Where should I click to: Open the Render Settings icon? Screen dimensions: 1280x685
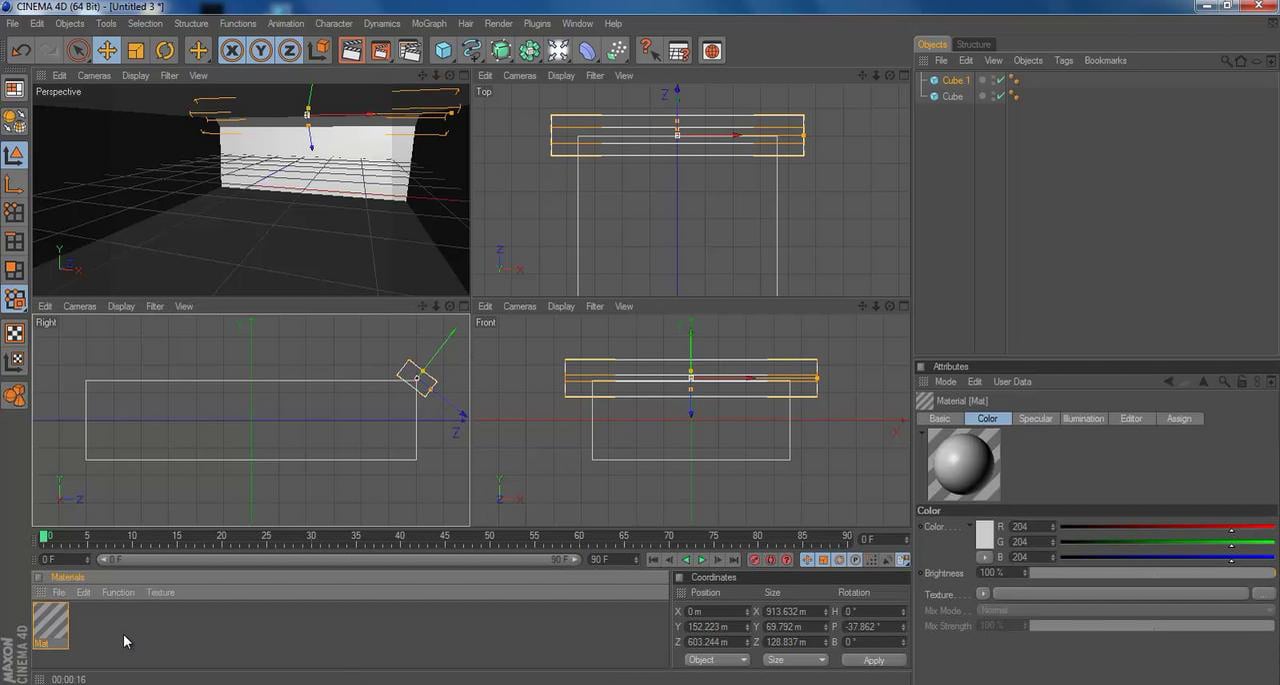click(x=410, y=50)
